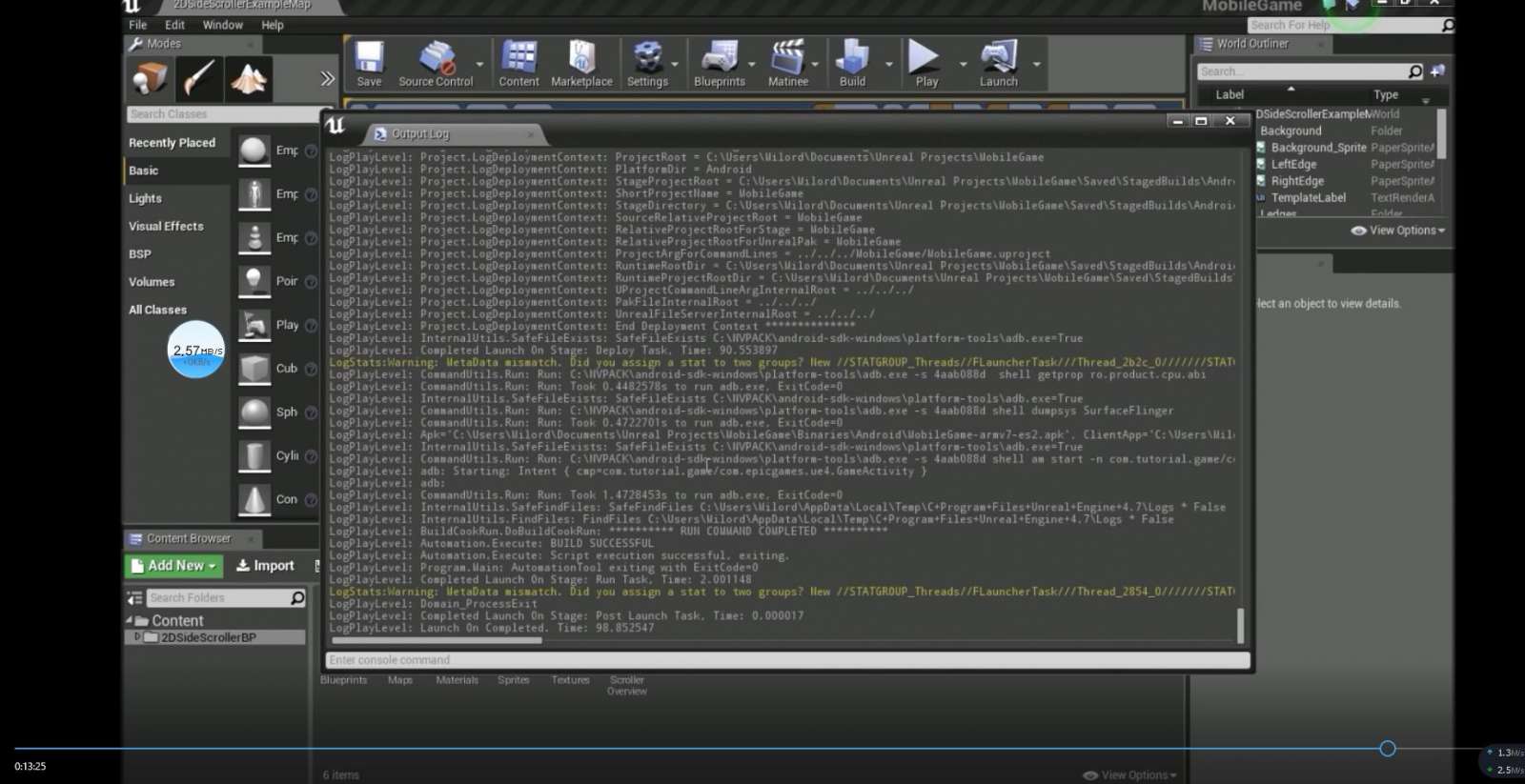Image resolution: width=1525 pixels, height=784 pixels.
Task: Click the Enter console command field
Action: coord(787,660)
